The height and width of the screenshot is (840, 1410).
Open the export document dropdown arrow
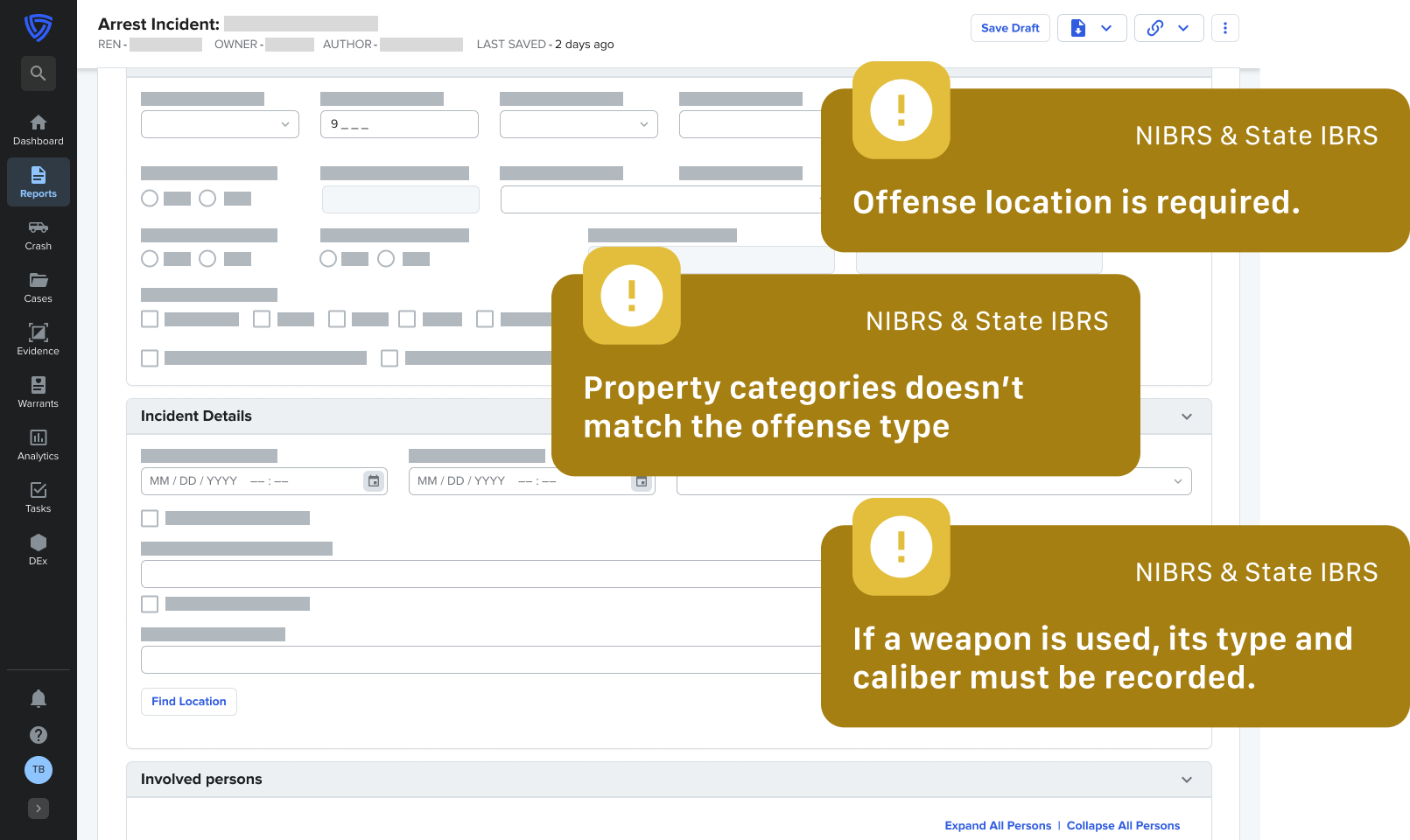click(x=1106, y=28)
